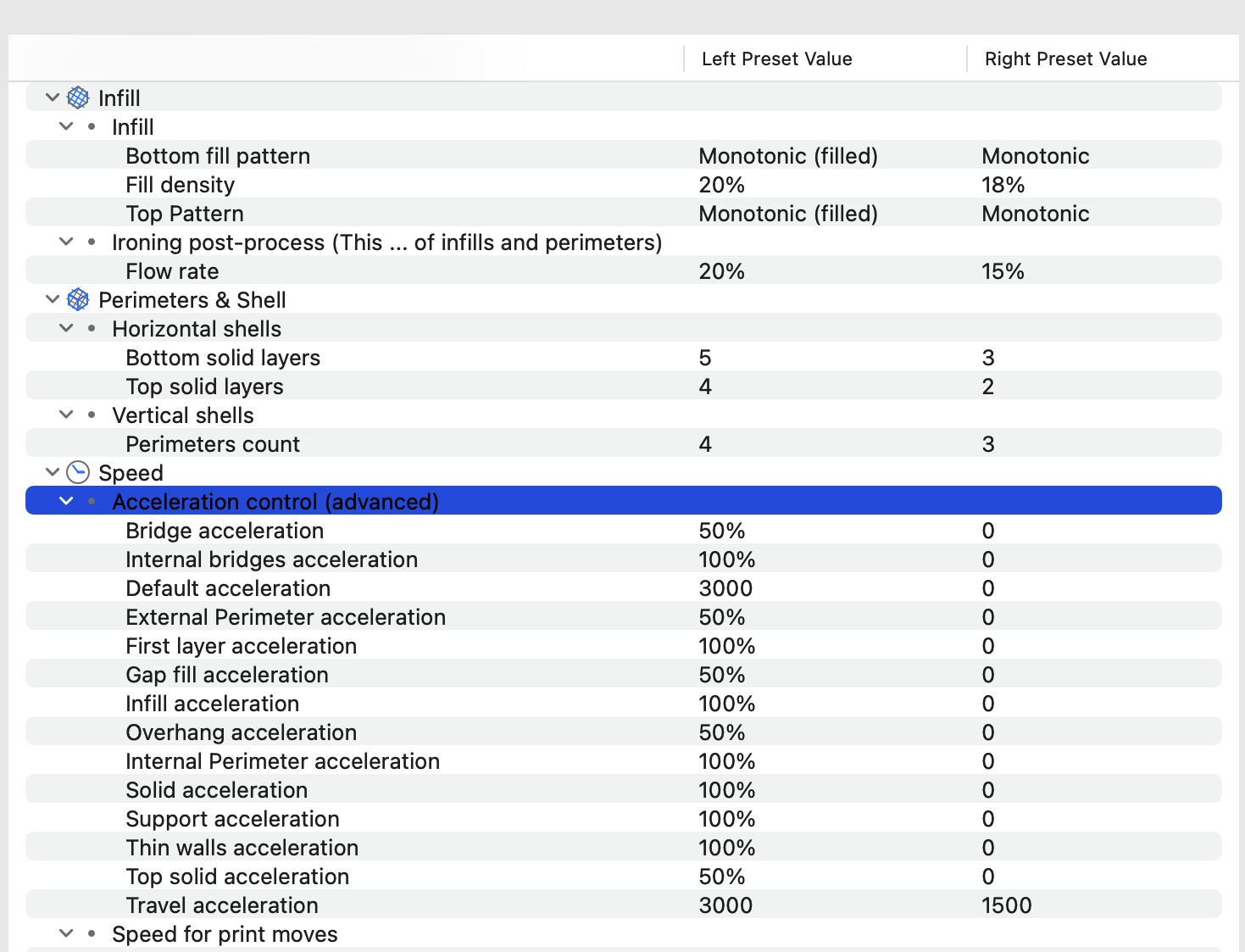The image size is (1245, 952).
Task: Collapse the Speed category
Action: pos(53,473)
